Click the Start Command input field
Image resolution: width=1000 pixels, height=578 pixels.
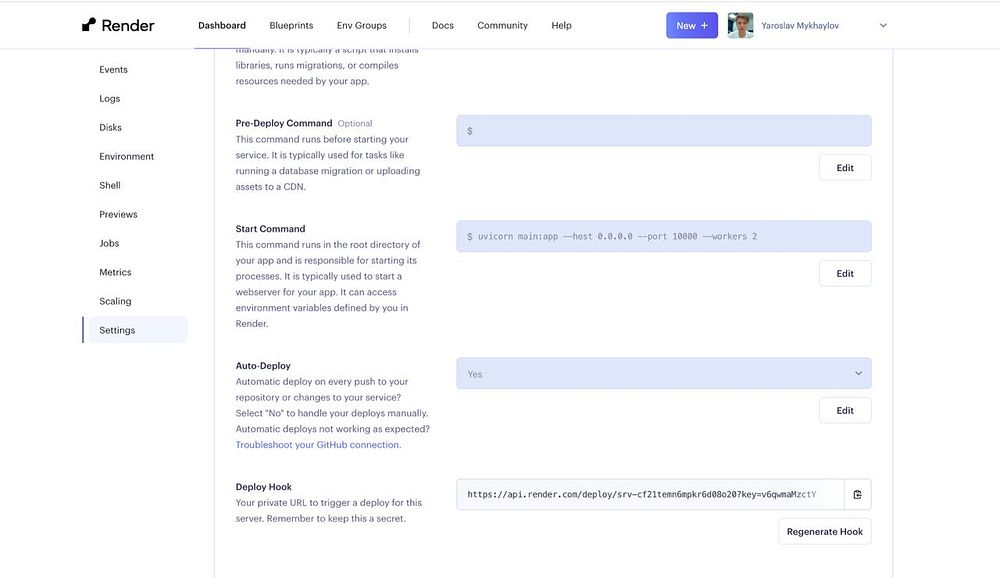tap(664, 237)
